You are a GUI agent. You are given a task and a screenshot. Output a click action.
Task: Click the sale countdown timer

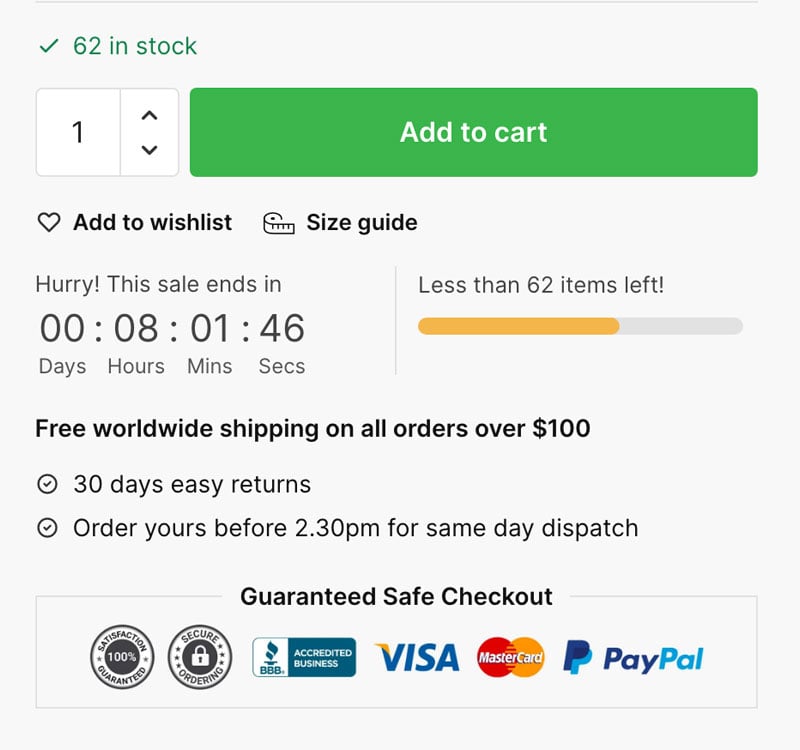tap(172, 328)
